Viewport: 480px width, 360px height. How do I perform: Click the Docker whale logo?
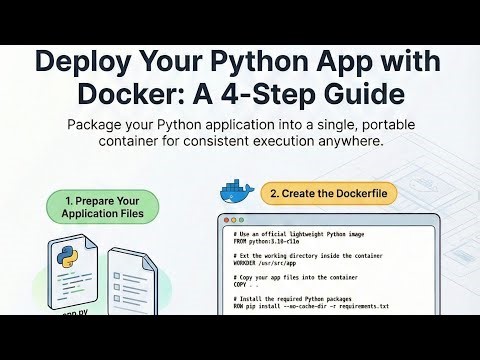pos(237,192)
